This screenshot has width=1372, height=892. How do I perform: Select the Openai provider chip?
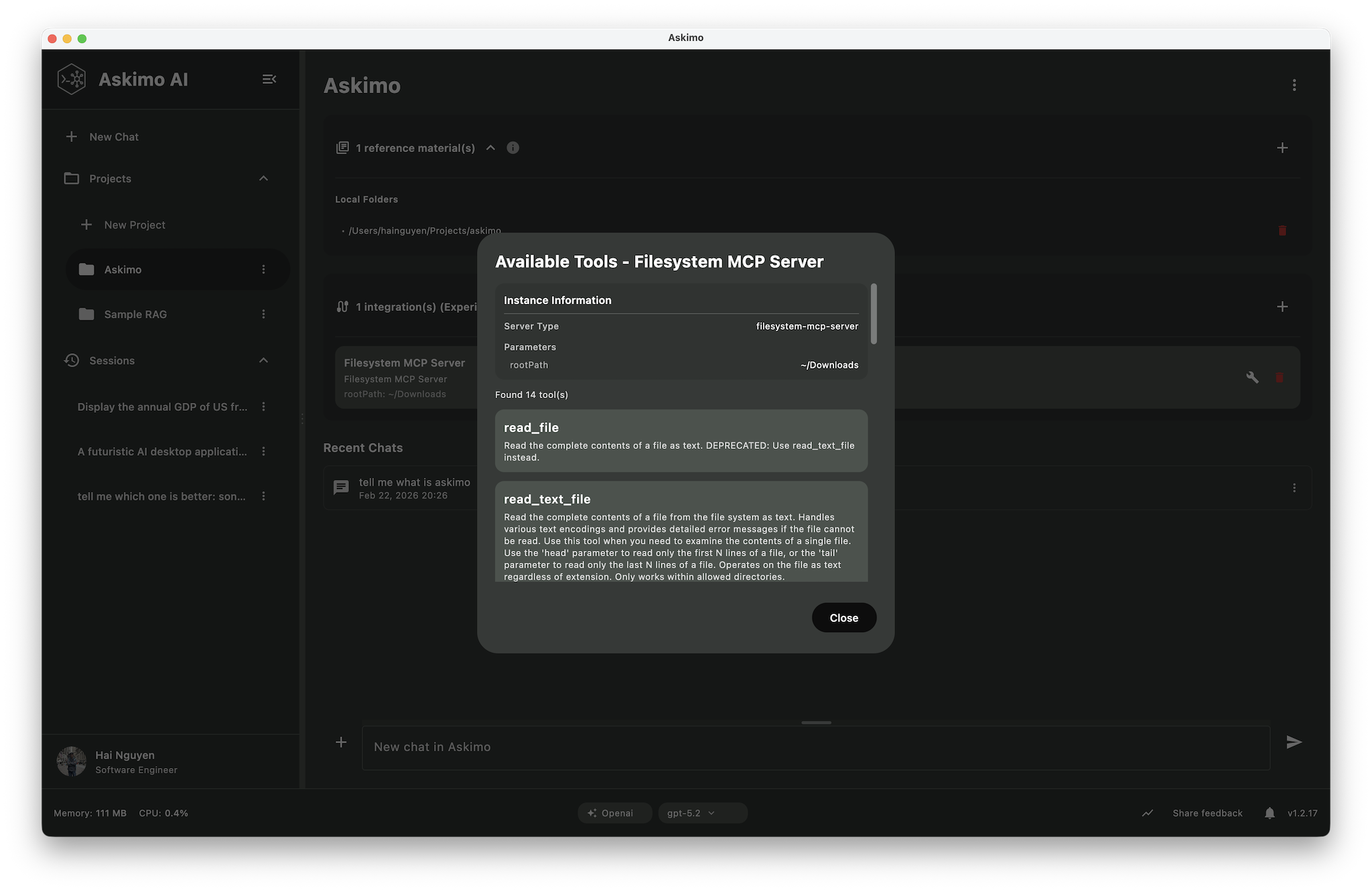pos(614,813)
